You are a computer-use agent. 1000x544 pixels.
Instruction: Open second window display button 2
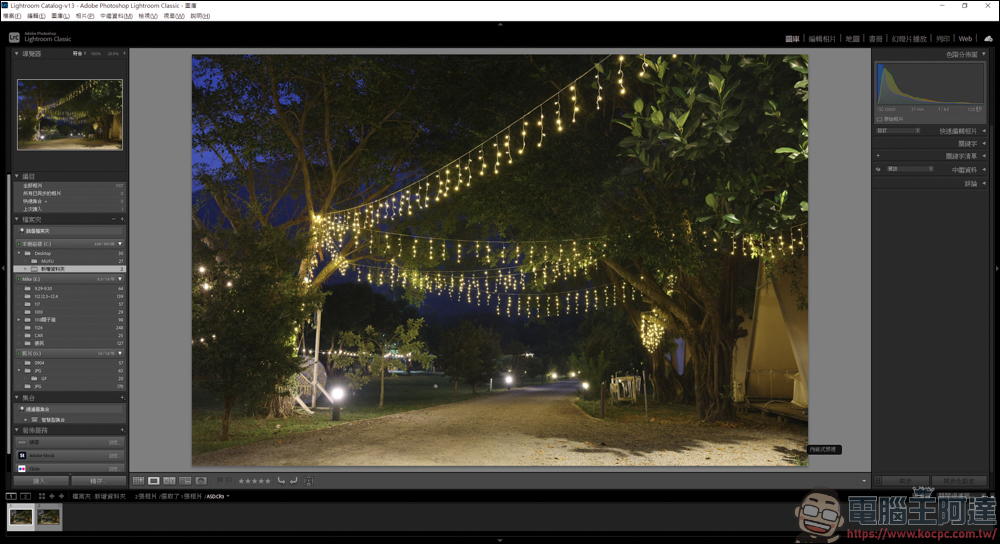click(26, 496)
